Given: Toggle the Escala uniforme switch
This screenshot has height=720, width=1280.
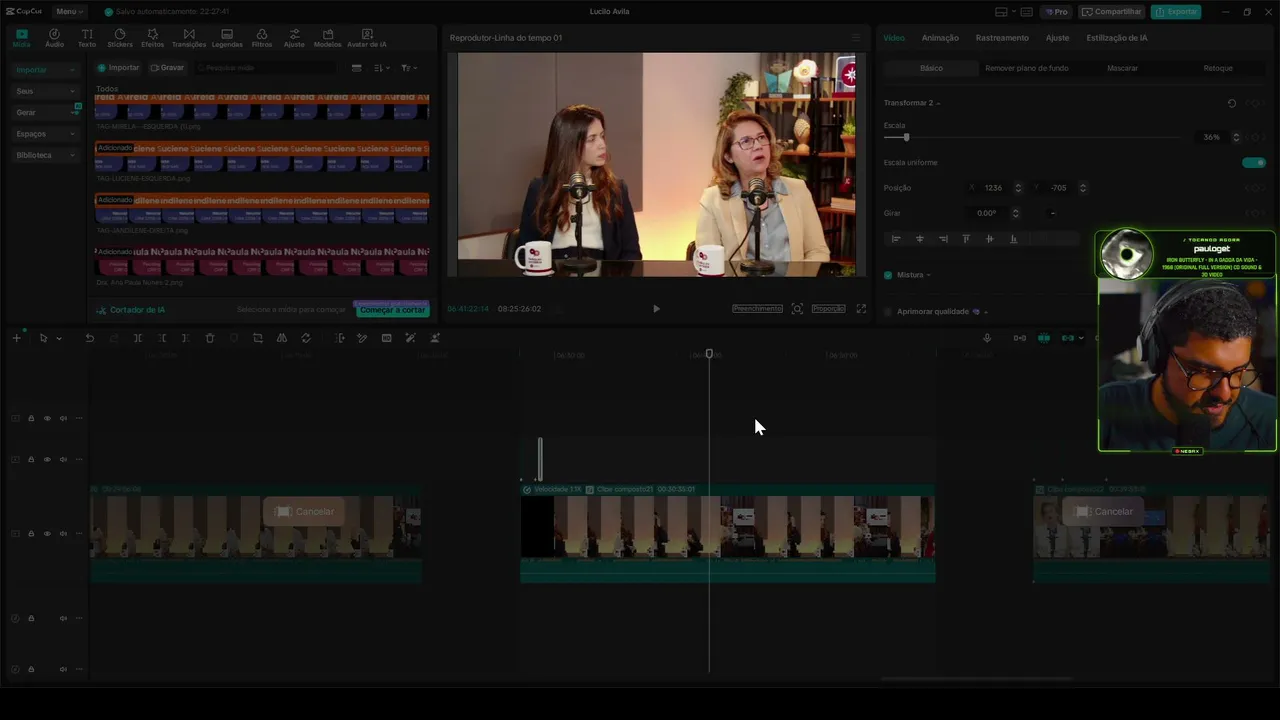Looking at the screenshot, I should (x=1254, y=163).
